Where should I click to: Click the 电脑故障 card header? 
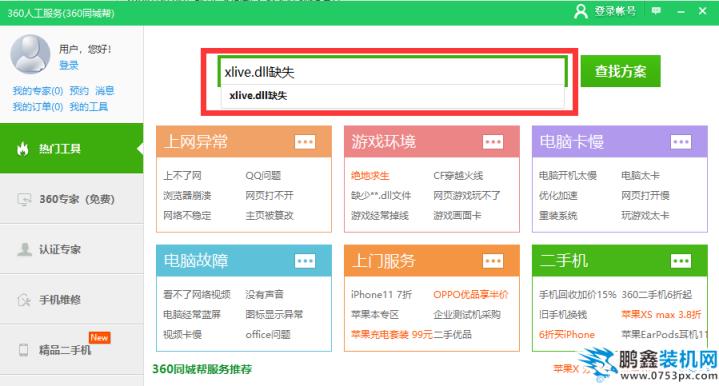[243, 261]
